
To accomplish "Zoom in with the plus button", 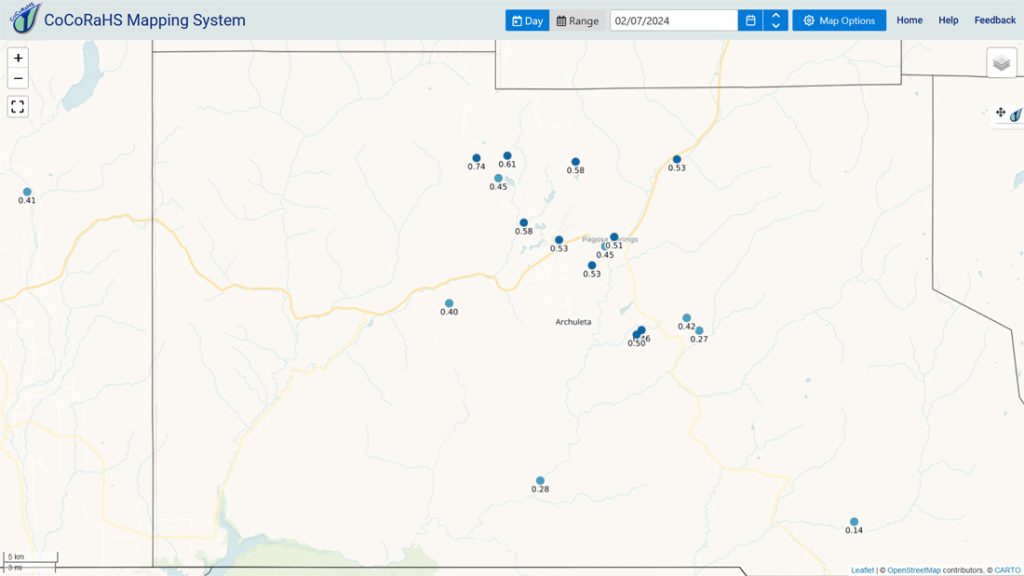I will click(18, 58).
